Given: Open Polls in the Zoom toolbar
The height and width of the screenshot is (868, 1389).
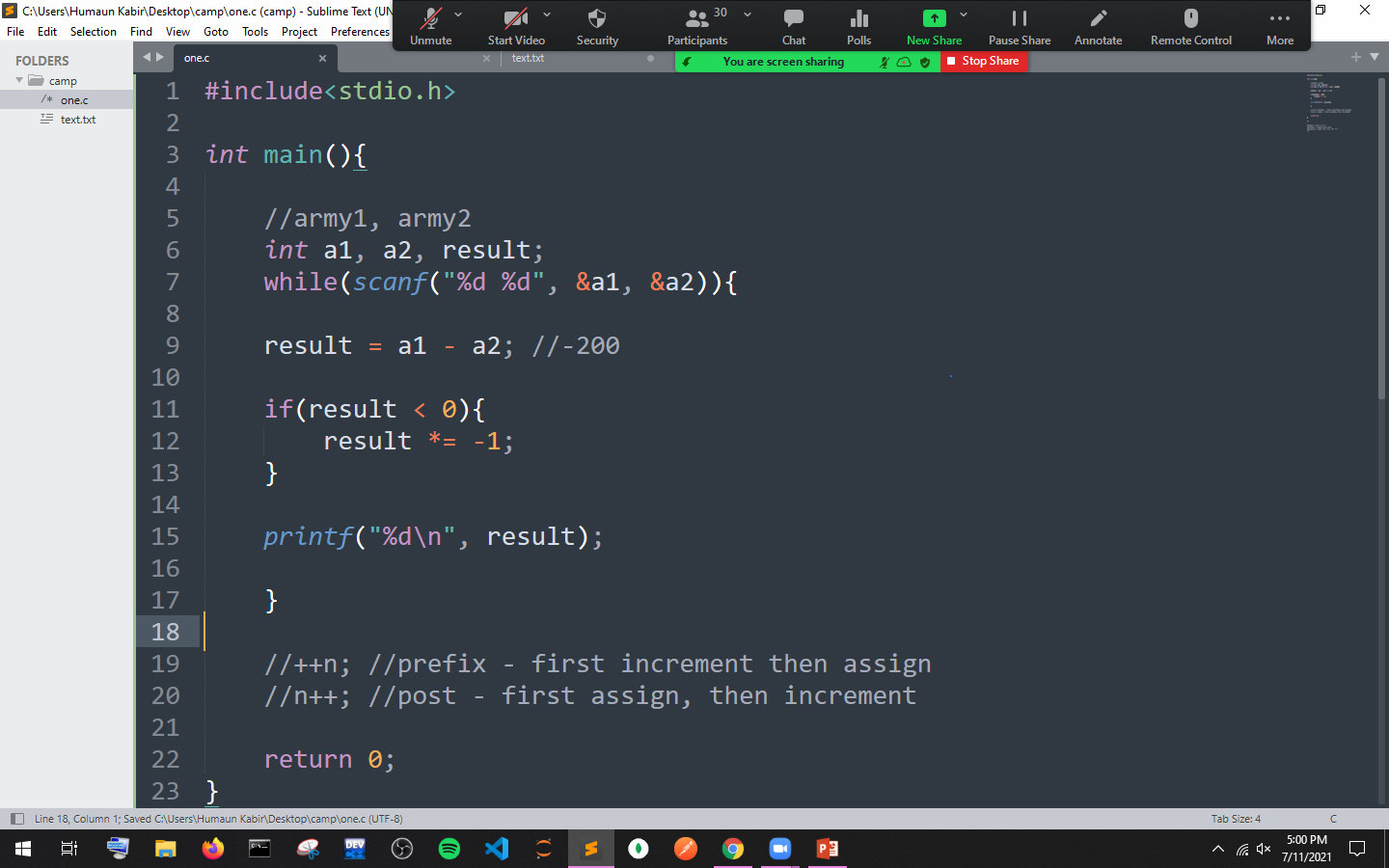Looking at the screenshot, I should pos(858,19).
